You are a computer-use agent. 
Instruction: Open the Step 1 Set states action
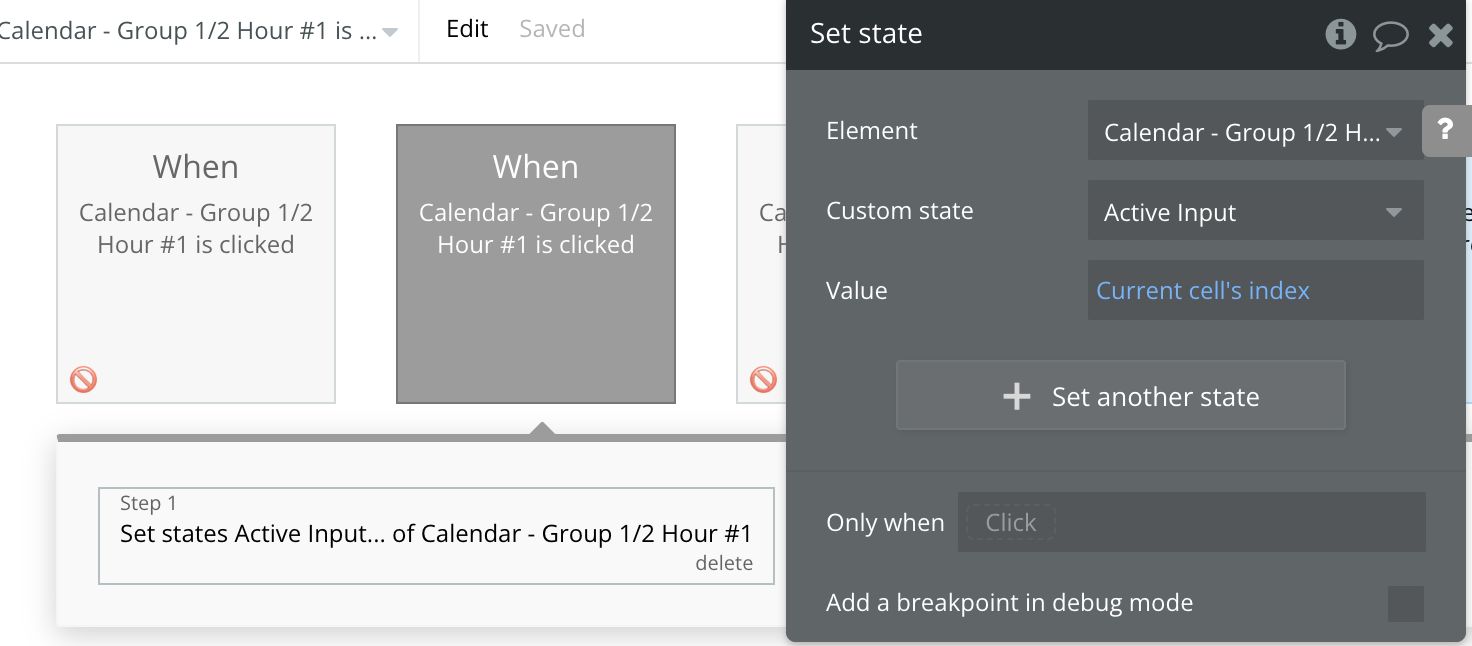(436, 533)
